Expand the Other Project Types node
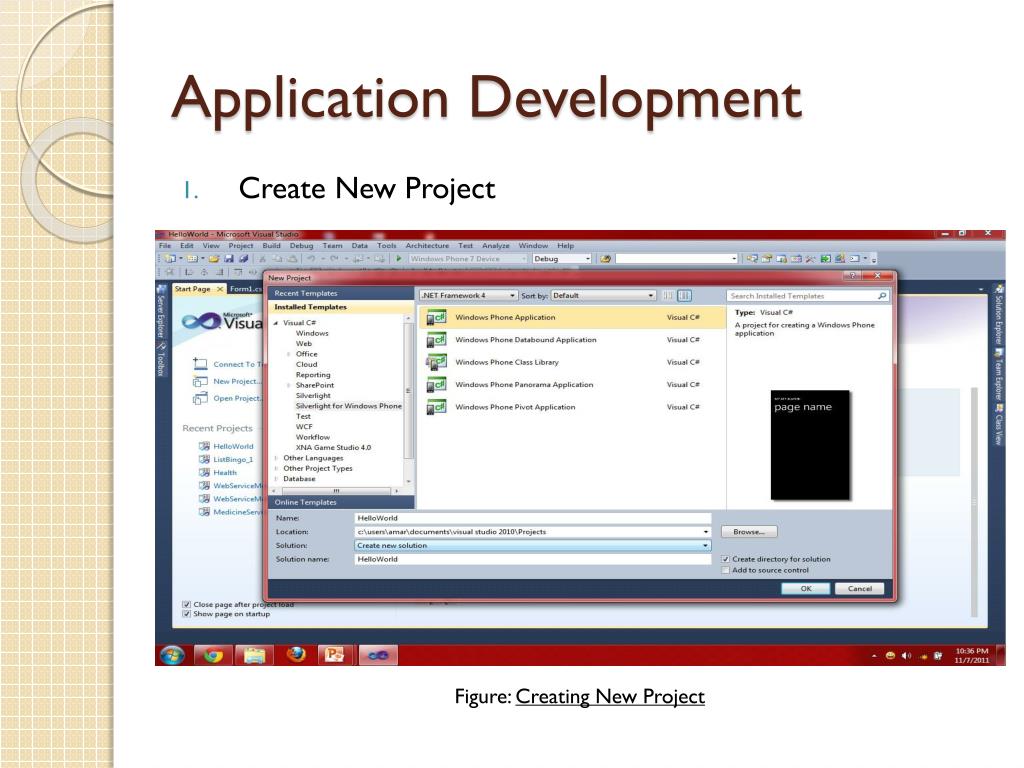Screen dimensions: 1024x768 tap(276, 468)
